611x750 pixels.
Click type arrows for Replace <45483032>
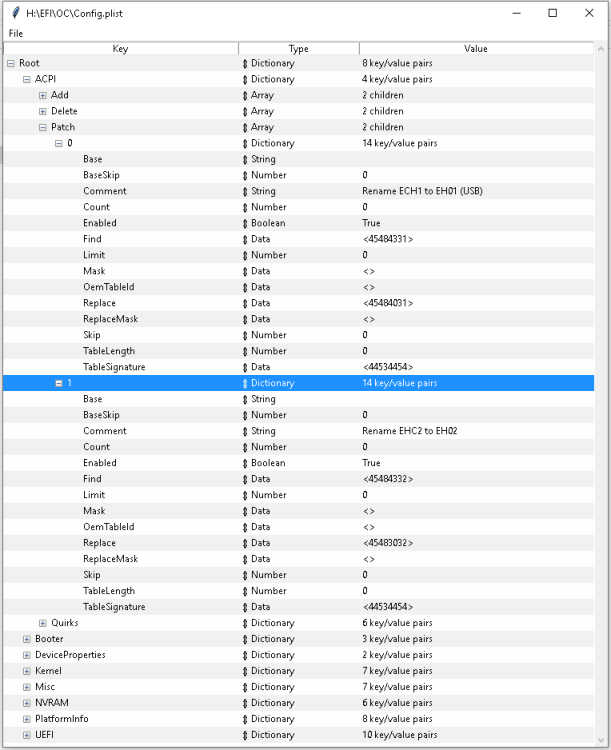click(245, 543)
